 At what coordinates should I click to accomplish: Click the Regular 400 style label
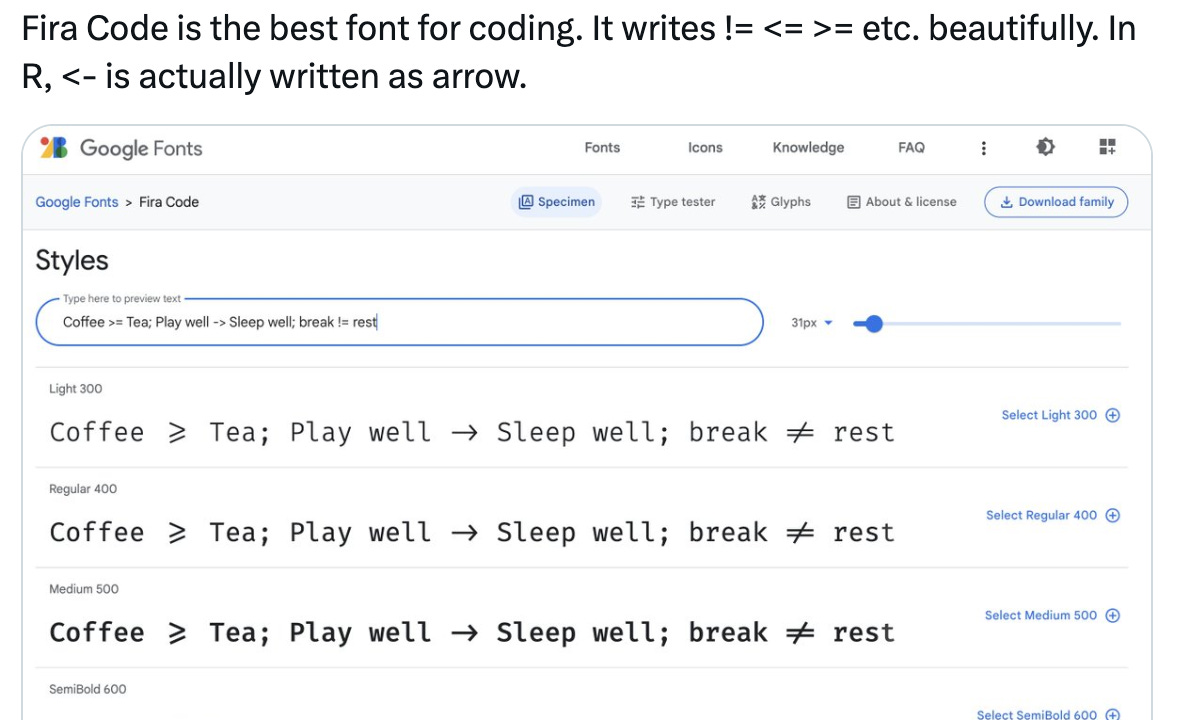[x=83, y=489]
